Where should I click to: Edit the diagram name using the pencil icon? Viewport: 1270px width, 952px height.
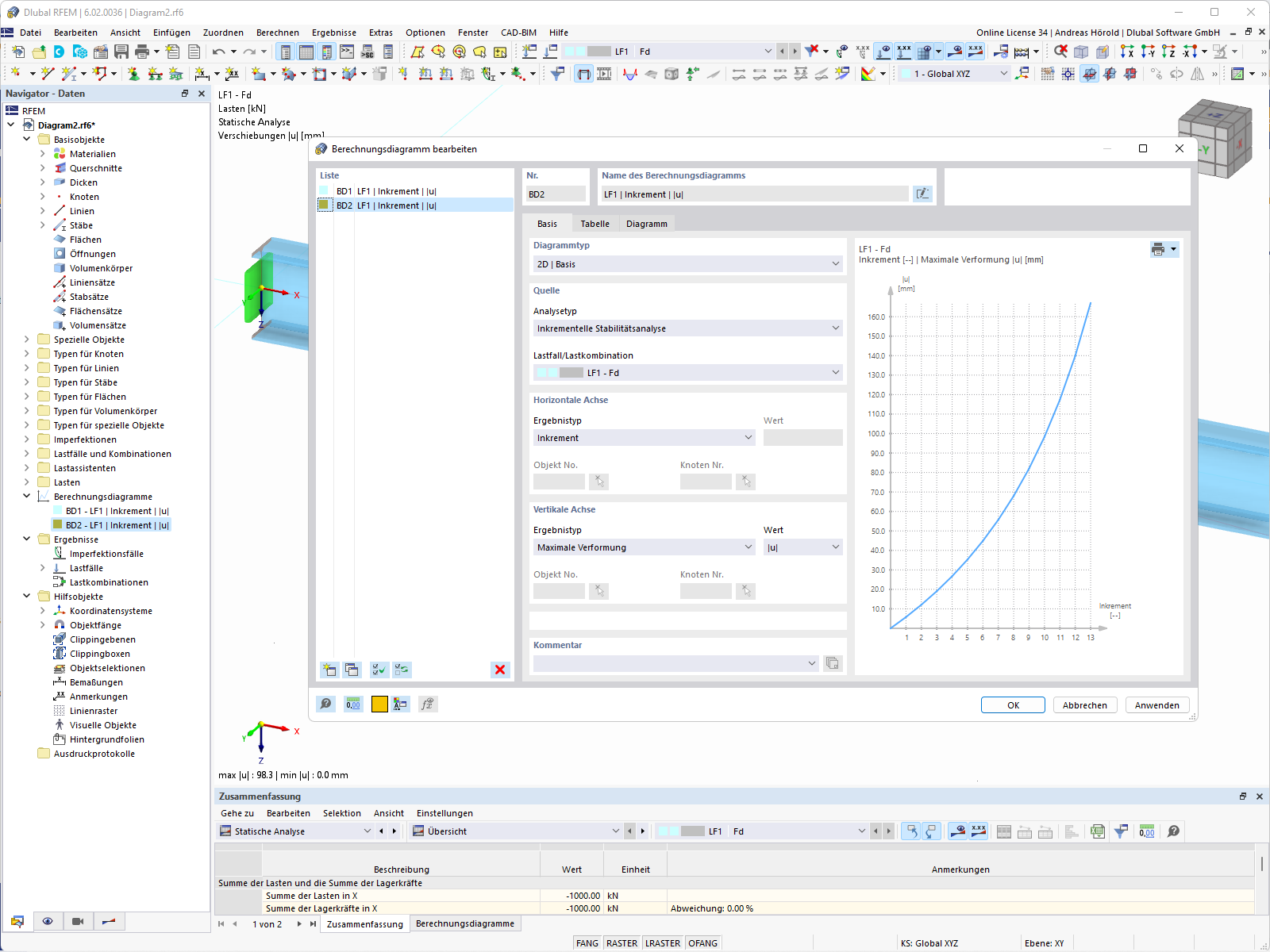(x=922, y=193)
